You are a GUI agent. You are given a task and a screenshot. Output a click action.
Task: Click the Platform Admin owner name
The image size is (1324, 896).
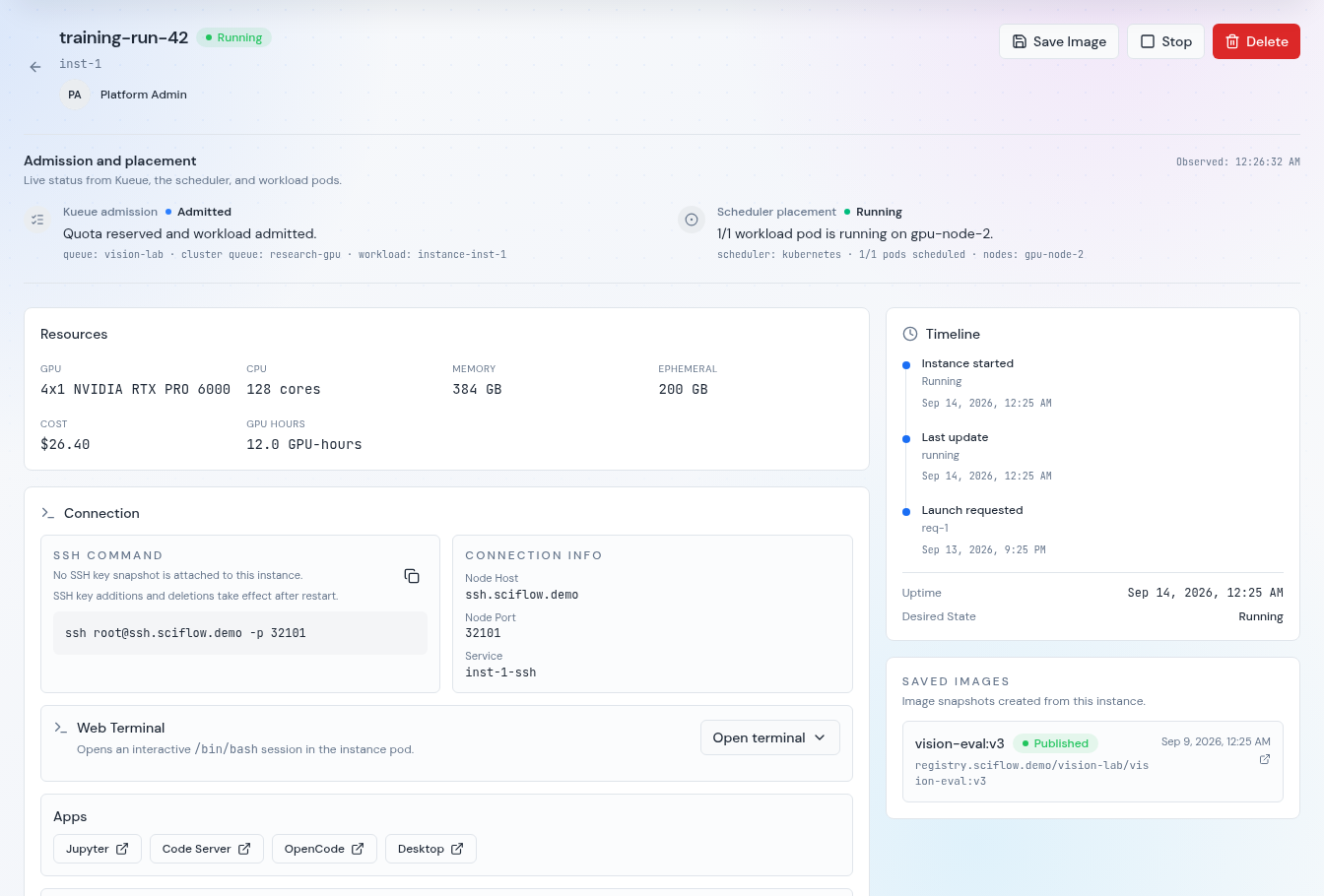coord(144,95)
